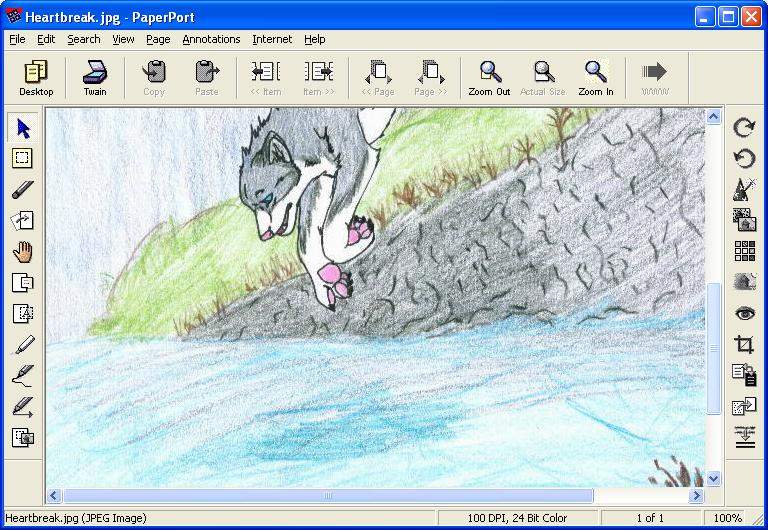This screenshot has height=530, width=768.
Task: Go to the next page
Action: [x=431, y=78]
